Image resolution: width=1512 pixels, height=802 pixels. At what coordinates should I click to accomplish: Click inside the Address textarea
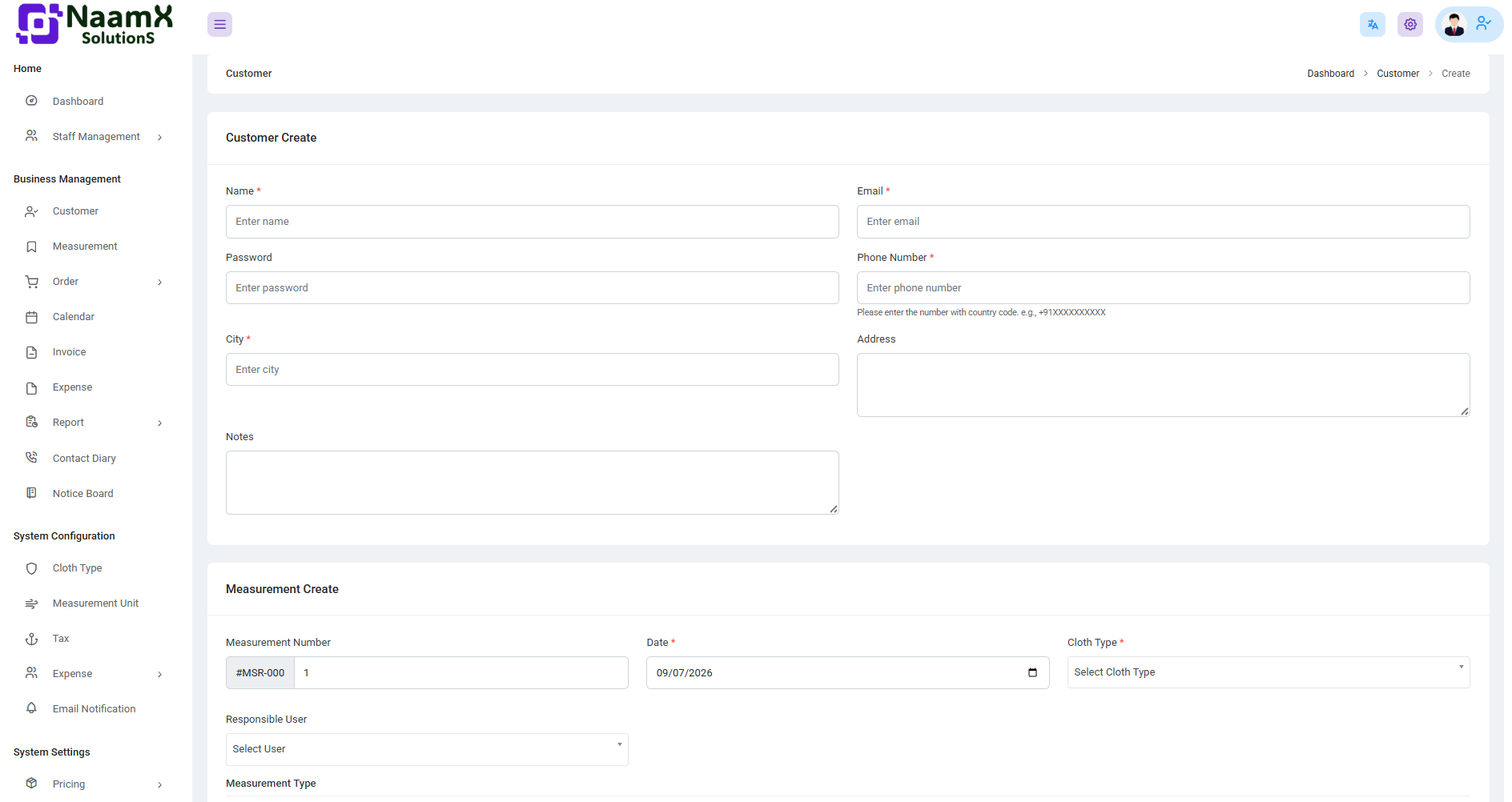click(x=1163, y=385)
